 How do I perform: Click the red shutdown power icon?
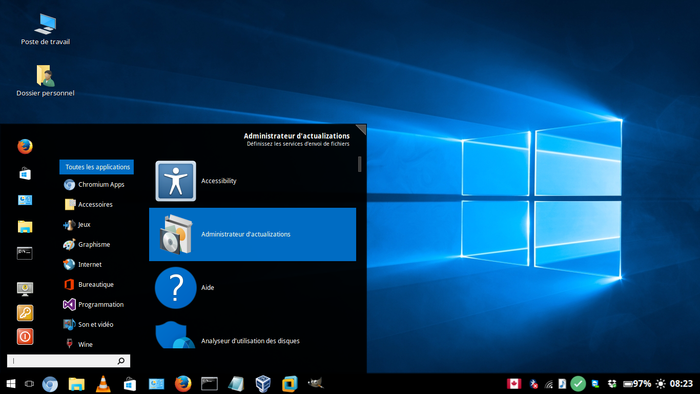click(25, 336)
